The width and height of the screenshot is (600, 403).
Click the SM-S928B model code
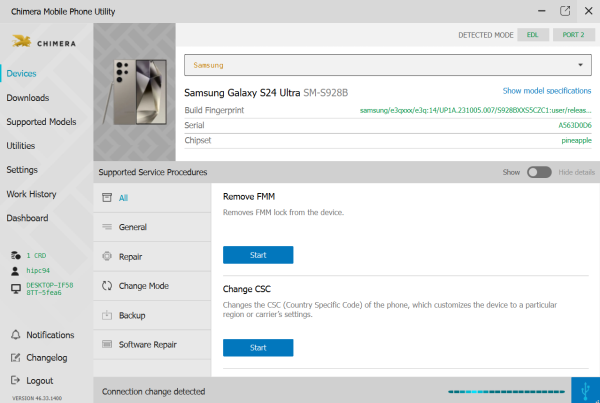[x=326, y=93]
